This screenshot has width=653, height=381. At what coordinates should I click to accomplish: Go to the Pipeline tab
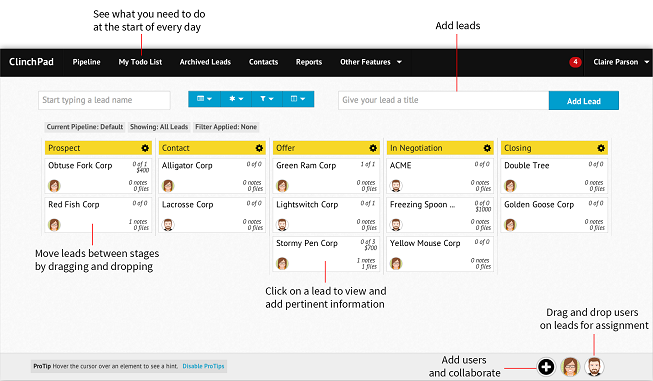pyautogui.click(x=86, y=62)
